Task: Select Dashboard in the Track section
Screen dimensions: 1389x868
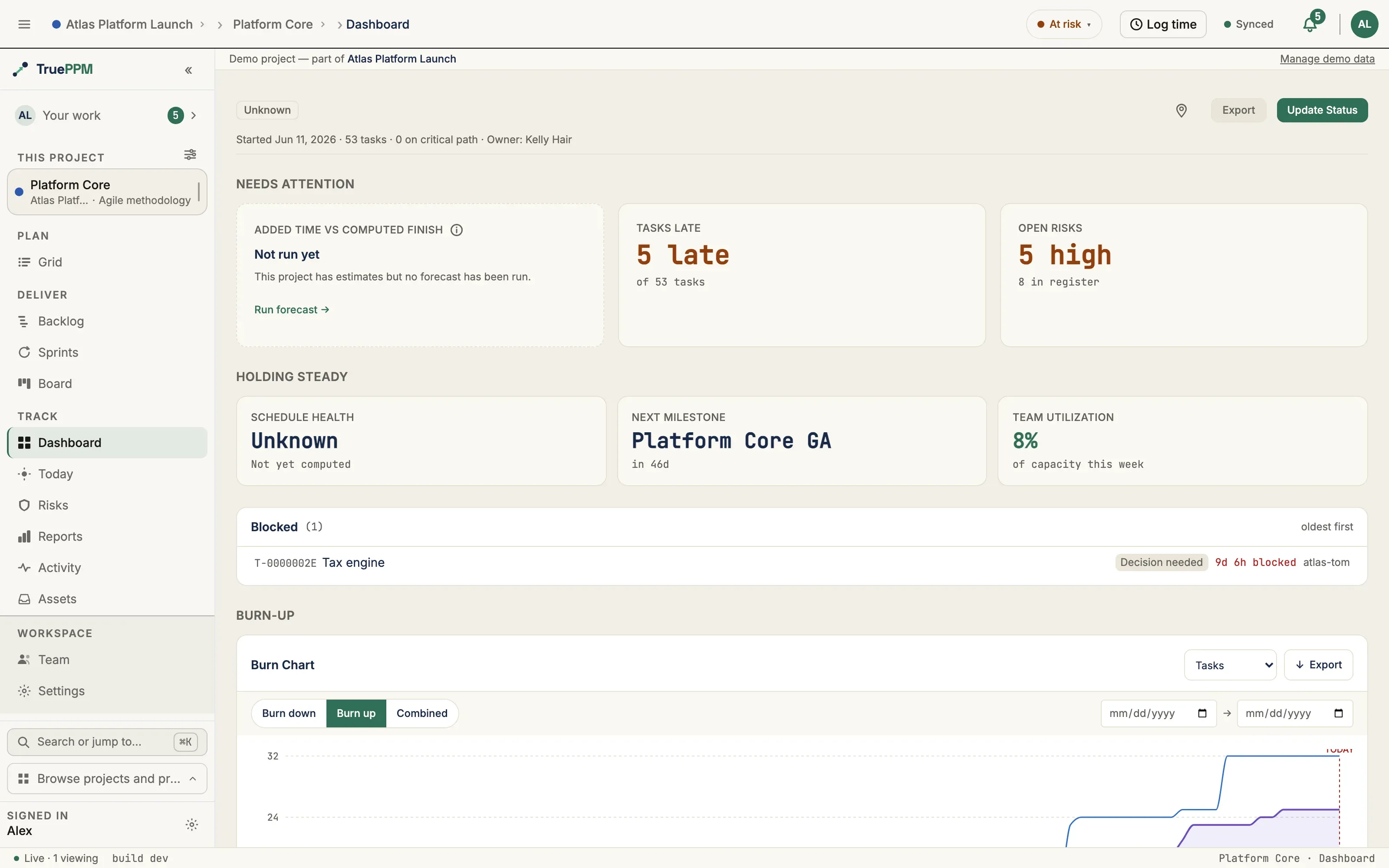Action: click(x=107, y=443)
